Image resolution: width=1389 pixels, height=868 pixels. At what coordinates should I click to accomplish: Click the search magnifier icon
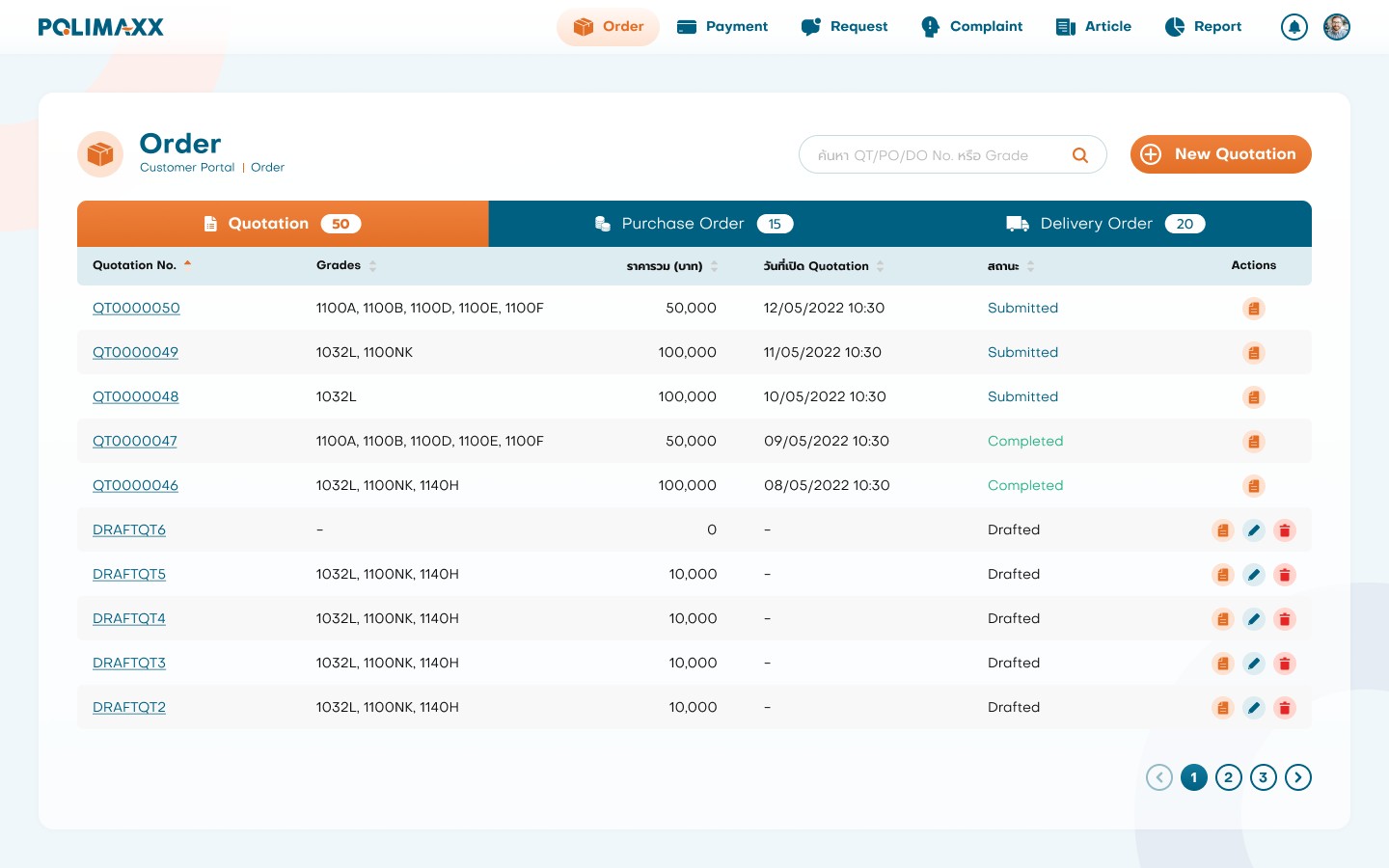(x=1080, y=155)
